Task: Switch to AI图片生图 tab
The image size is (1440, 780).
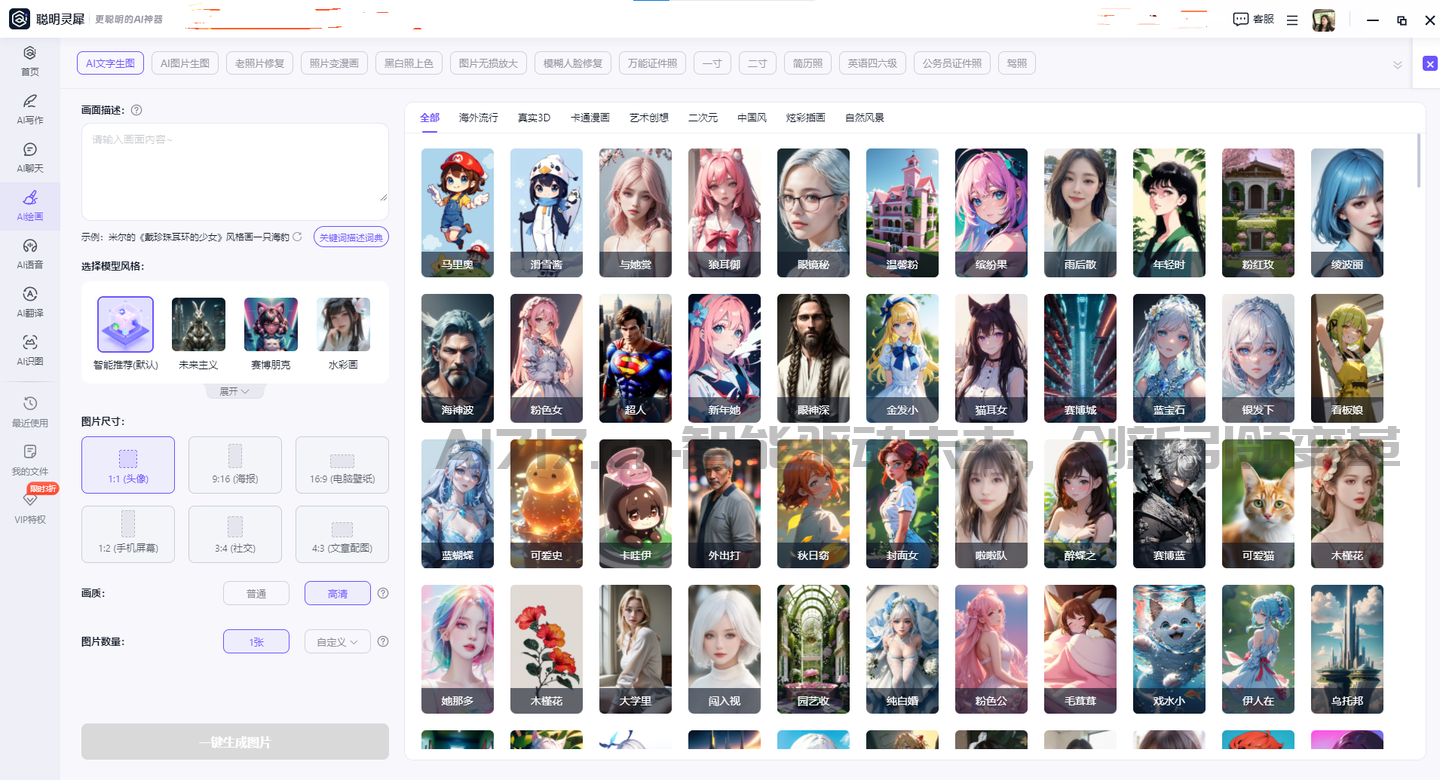Action: click(x=185, y=63)
